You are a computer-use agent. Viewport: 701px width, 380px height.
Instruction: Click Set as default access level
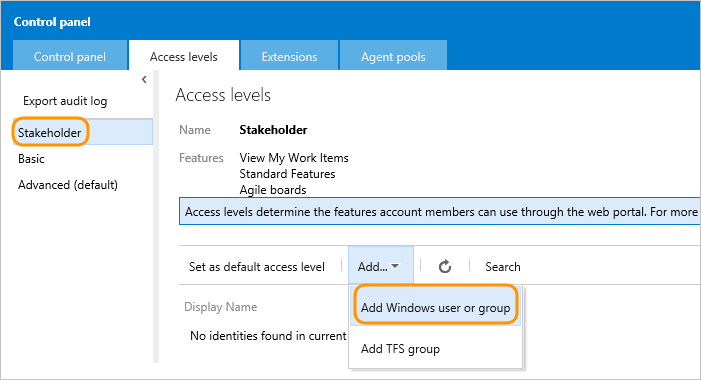click(x=257, y=266)
